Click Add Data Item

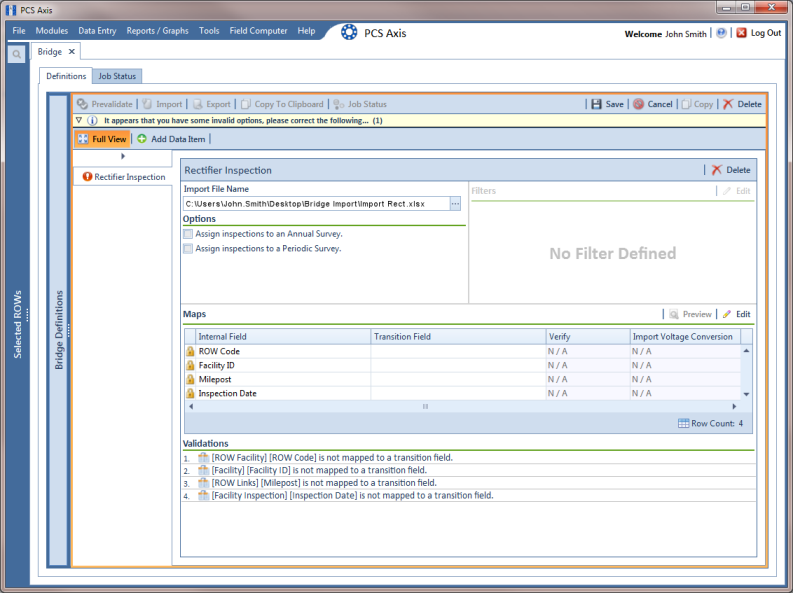(x=171, y=139)
